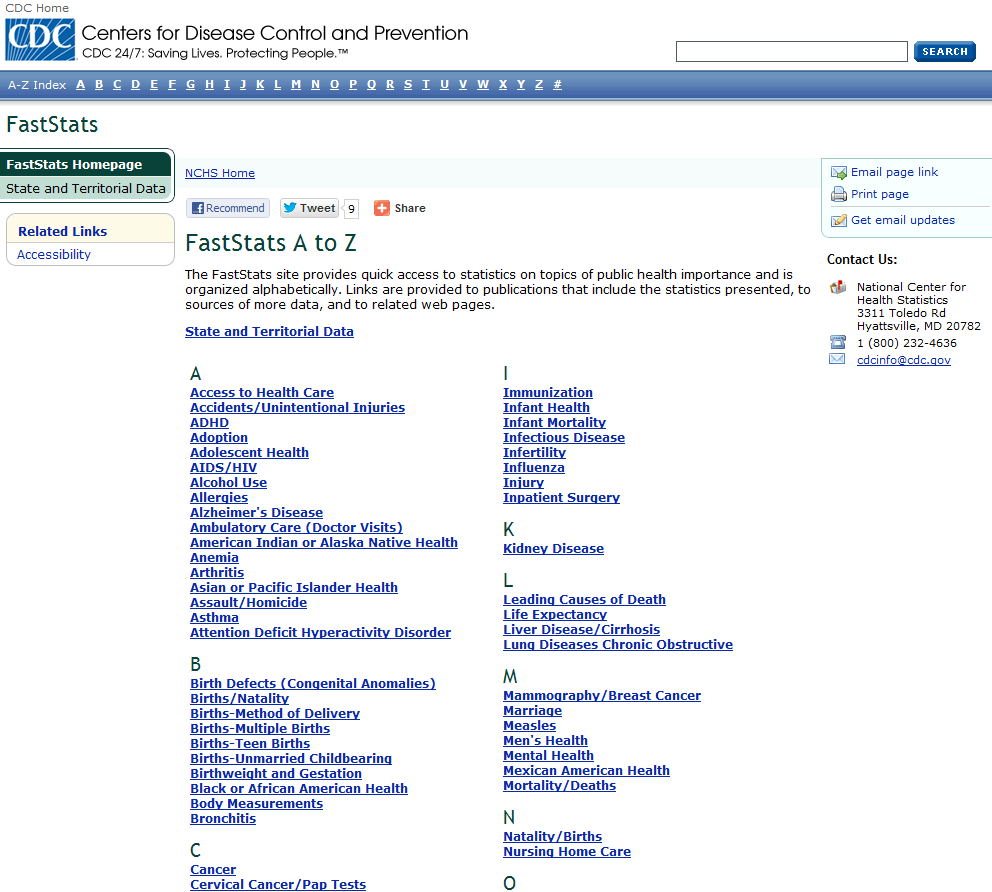The width and height of the screenshot is (992, 892).
Task: Open letter M in A-Z Index
Action: point(296,85)
